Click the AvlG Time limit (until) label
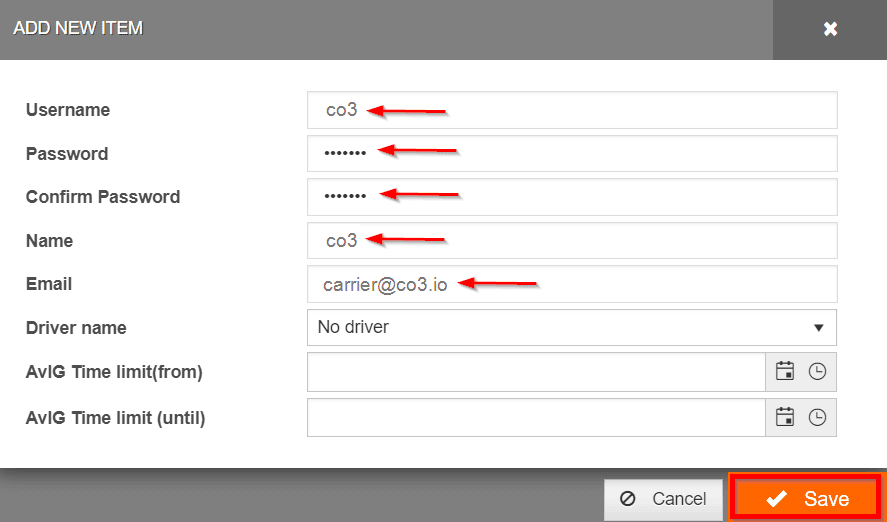This screenshot has height=522, width=887. pos(115,418)
